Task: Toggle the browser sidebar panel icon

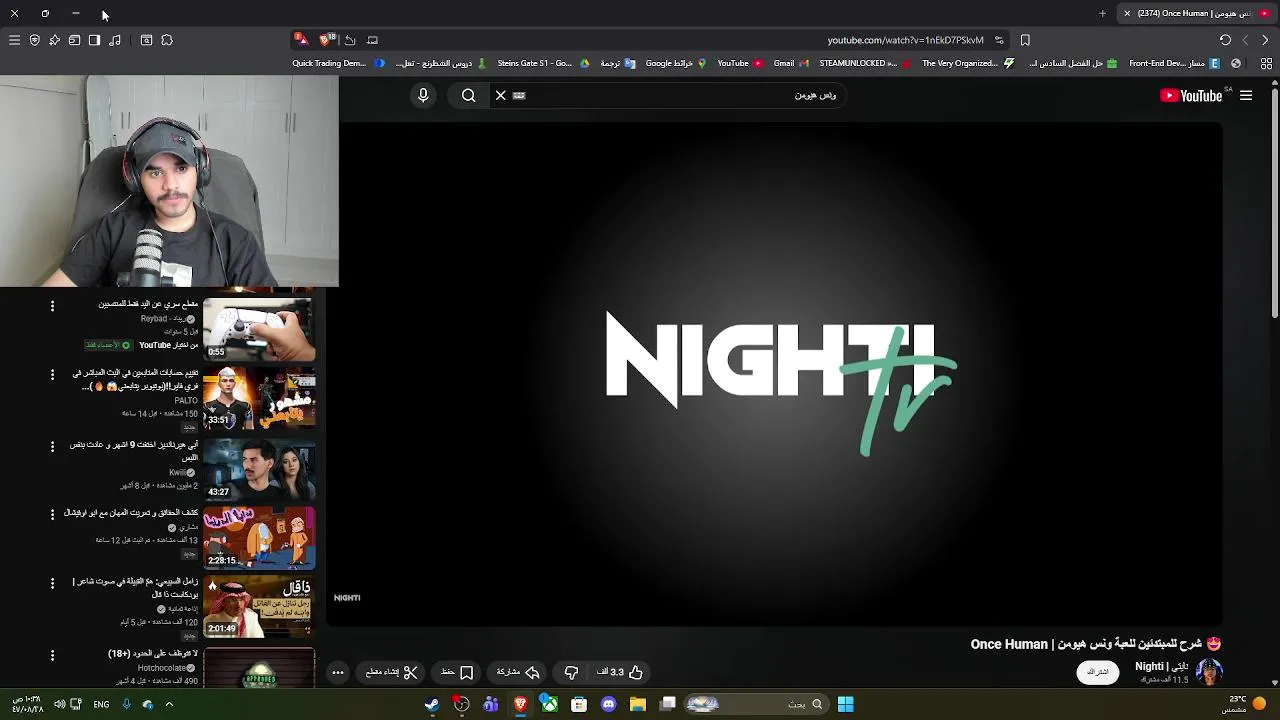Action: coord(94,40)
